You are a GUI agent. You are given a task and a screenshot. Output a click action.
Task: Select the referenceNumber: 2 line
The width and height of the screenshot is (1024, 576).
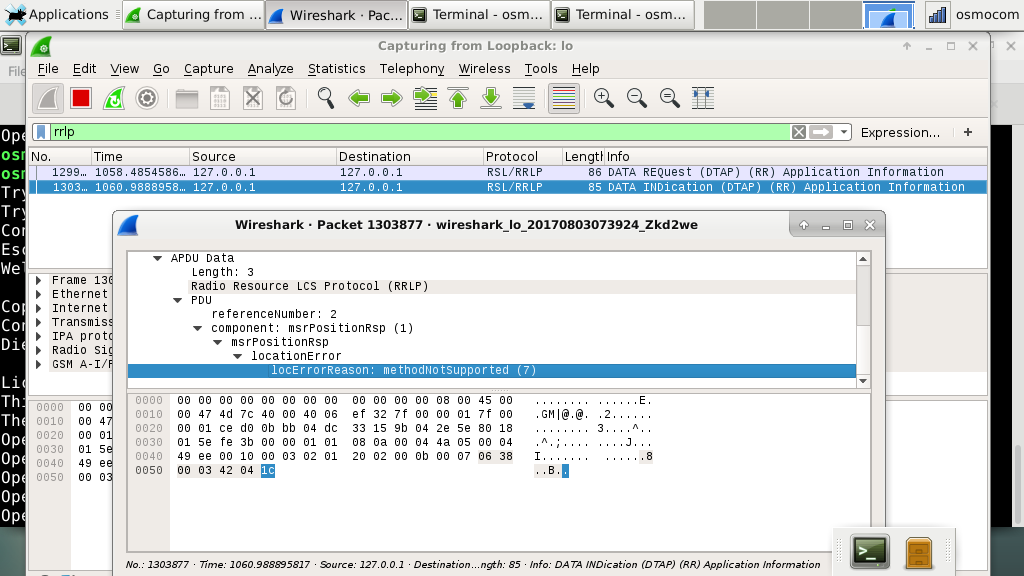(491, 314)
